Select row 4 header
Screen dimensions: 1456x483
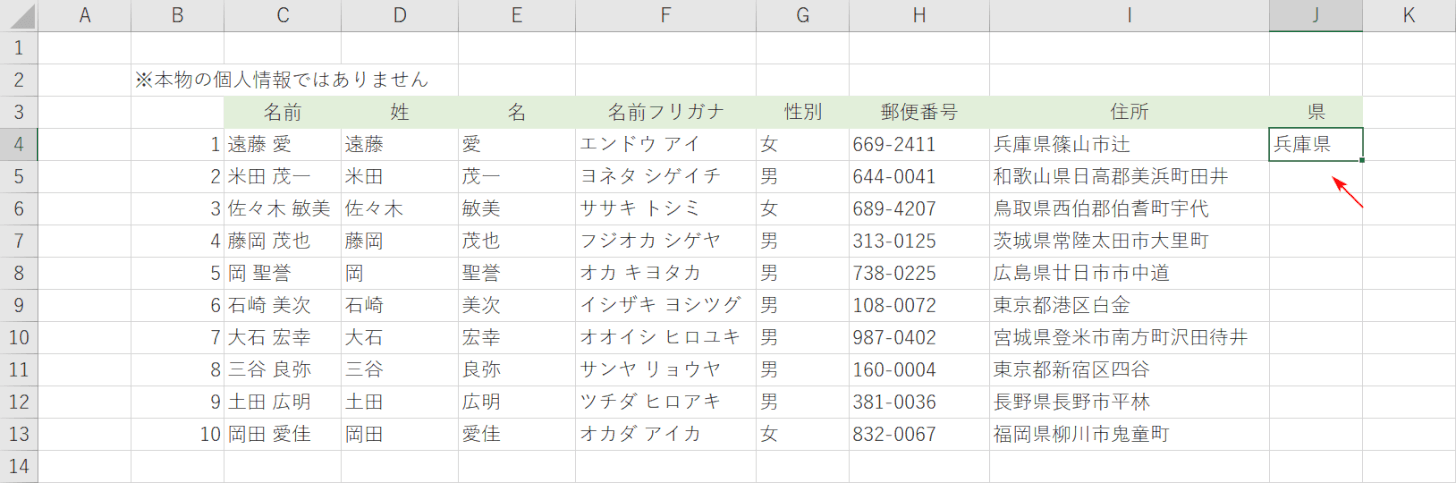19,144
